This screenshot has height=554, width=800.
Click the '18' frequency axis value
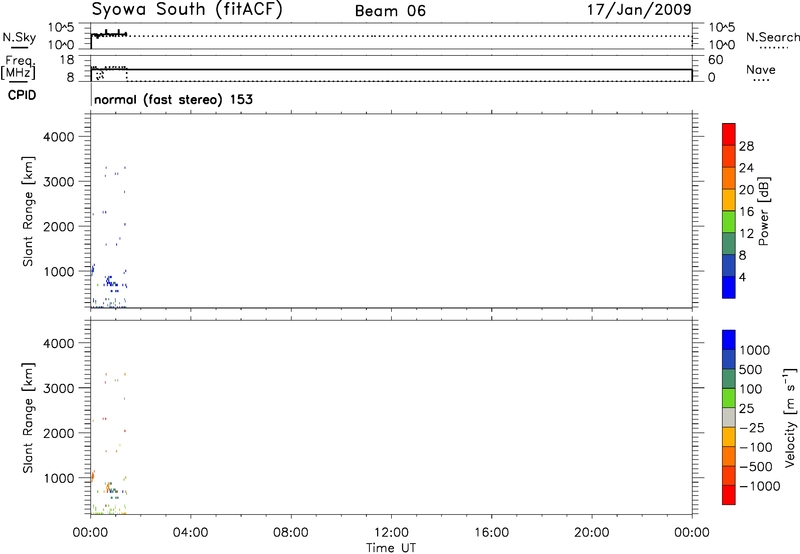click(x=67, y=60)
